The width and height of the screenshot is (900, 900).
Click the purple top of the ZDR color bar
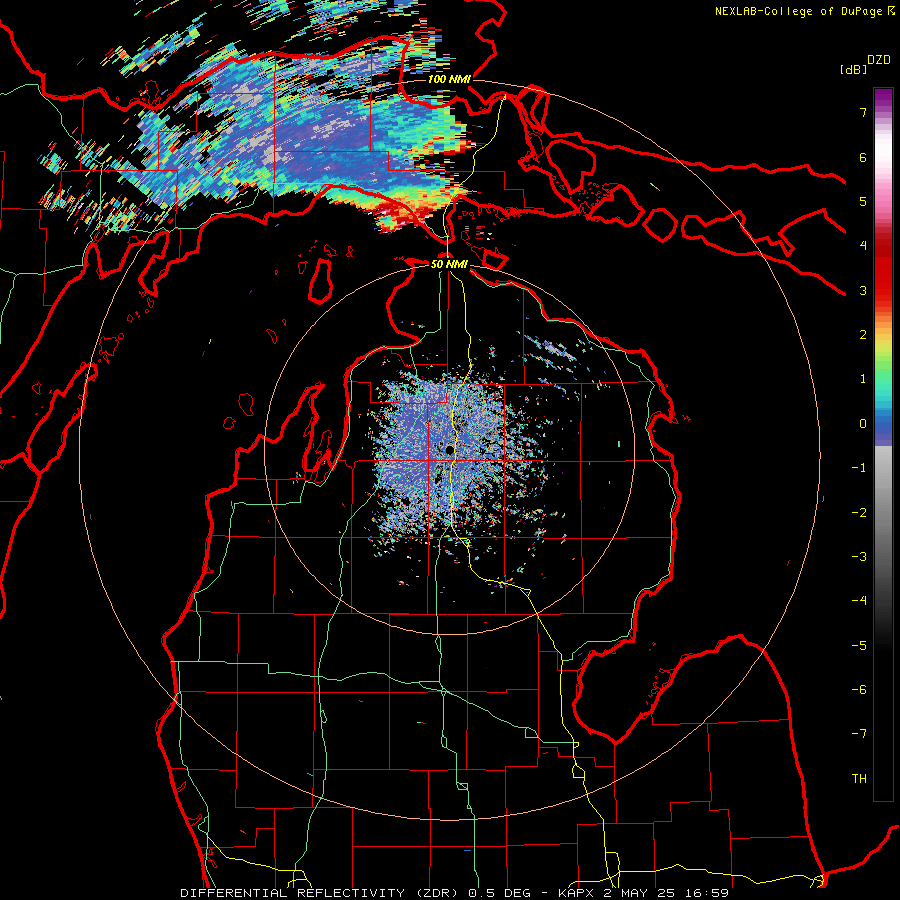click(x=883, y=98)
